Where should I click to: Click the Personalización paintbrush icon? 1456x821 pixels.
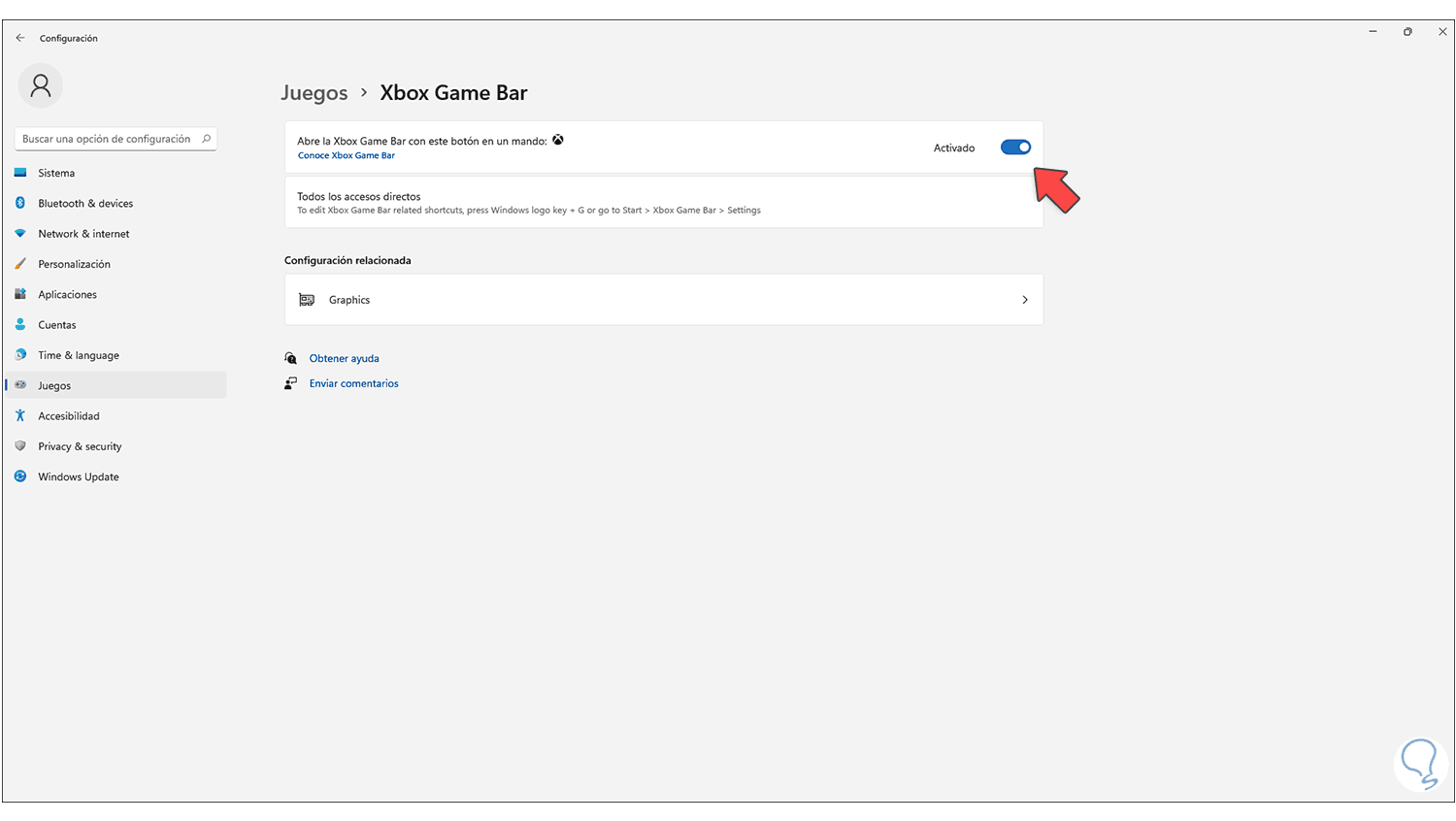(20, 264)
